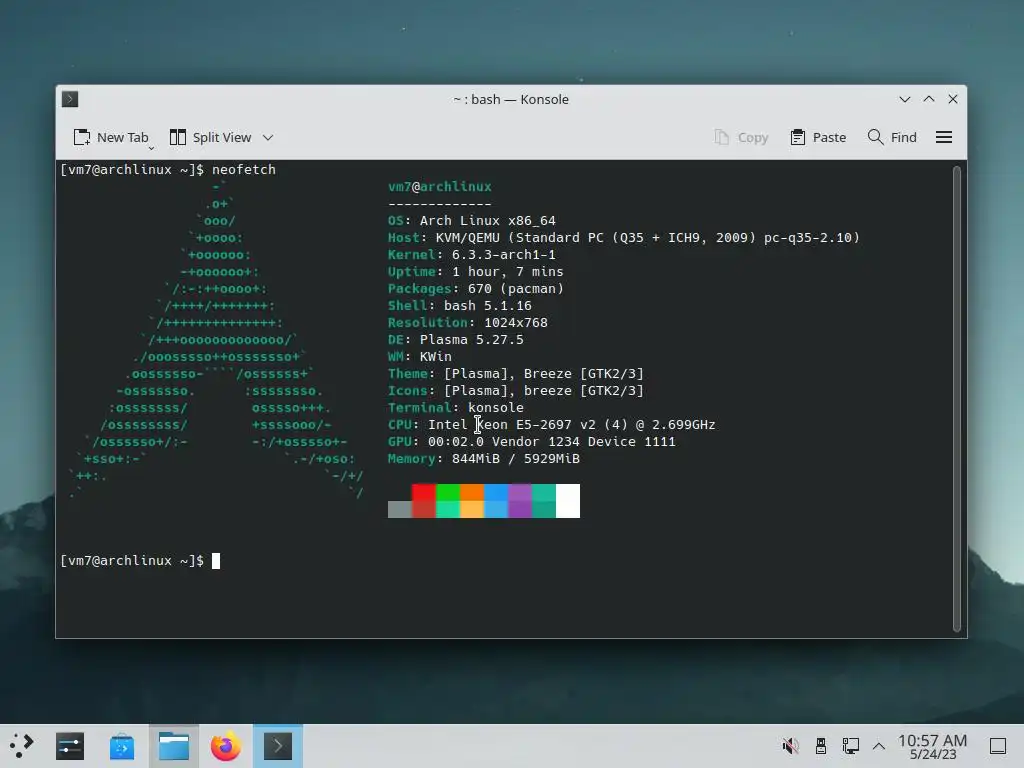Open the Find search tool

pyautogui.click(x=892, y=137)
